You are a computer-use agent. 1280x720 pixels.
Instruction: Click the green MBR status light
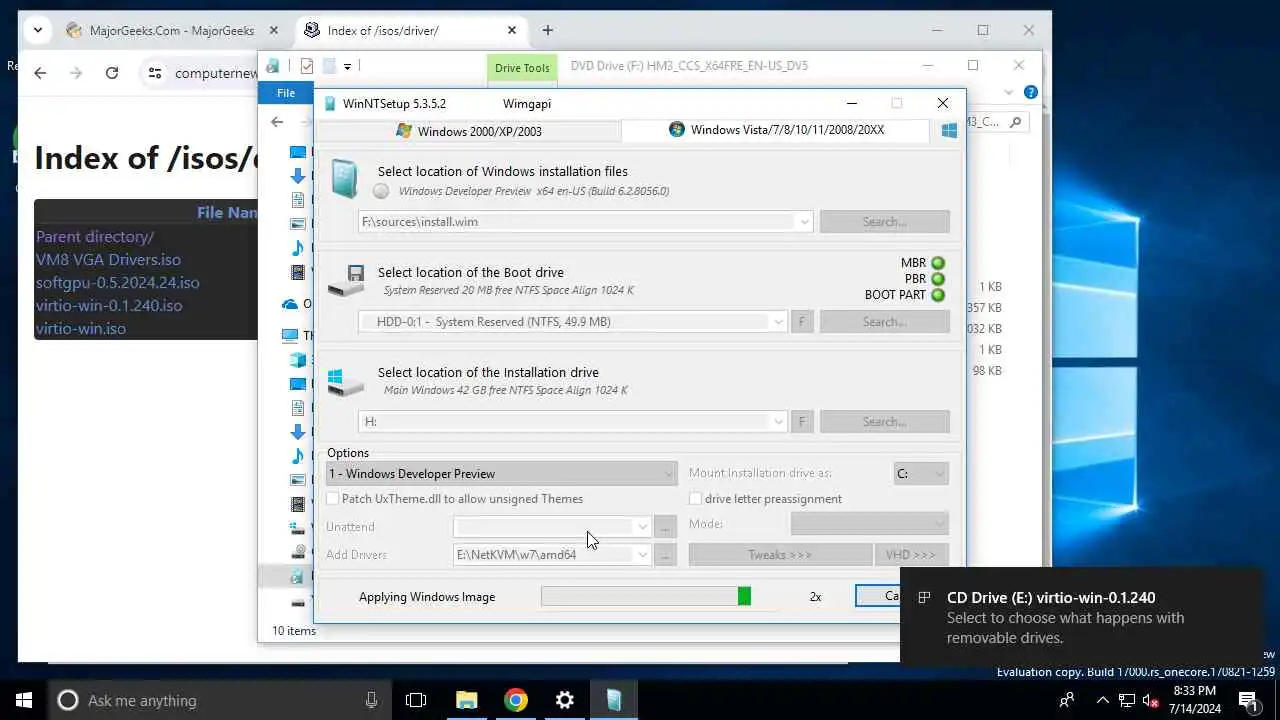tap(938, 263)
